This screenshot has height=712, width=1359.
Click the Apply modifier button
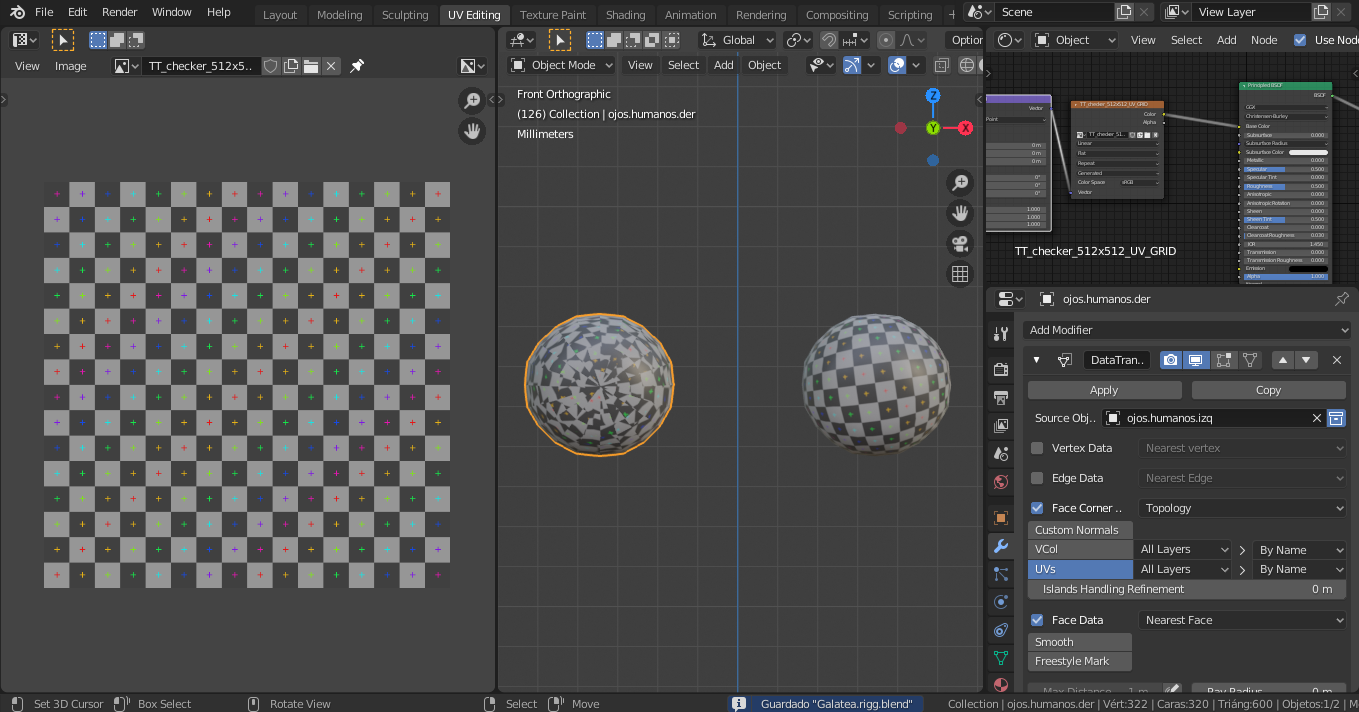tap(1104, 390)
